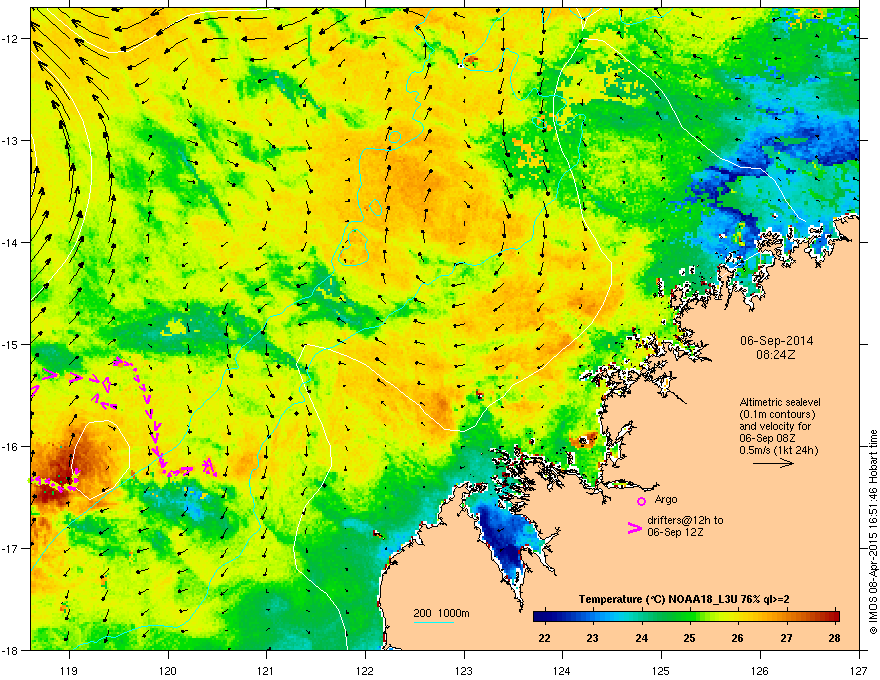
Task: Click the 'Altimetric sealevel' legend text
Action: pyautogui.click(x=780, y=402)
